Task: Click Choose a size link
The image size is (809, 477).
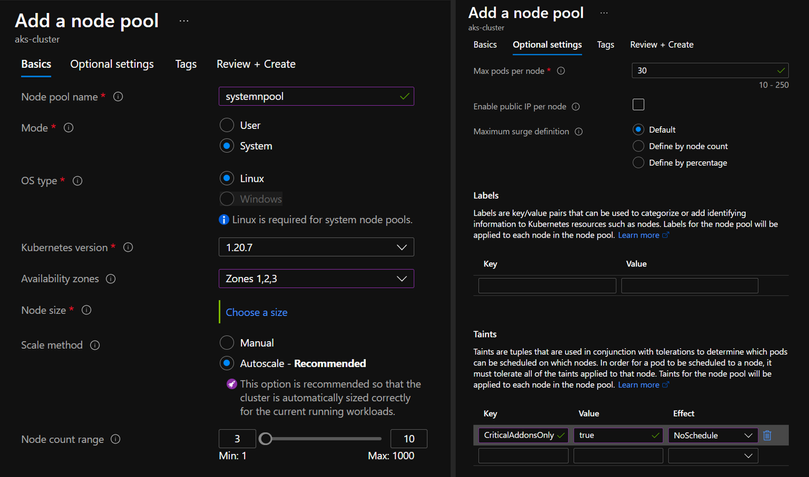Action: point(256,312)
